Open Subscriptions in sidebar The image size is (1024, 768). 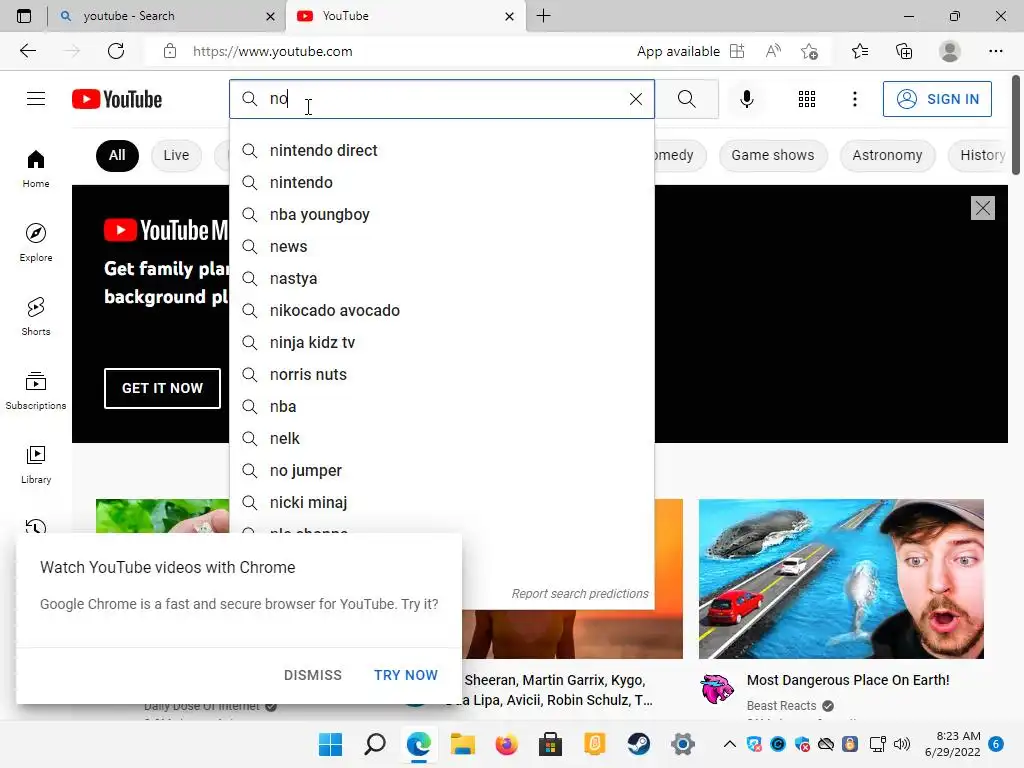(36, 391)
